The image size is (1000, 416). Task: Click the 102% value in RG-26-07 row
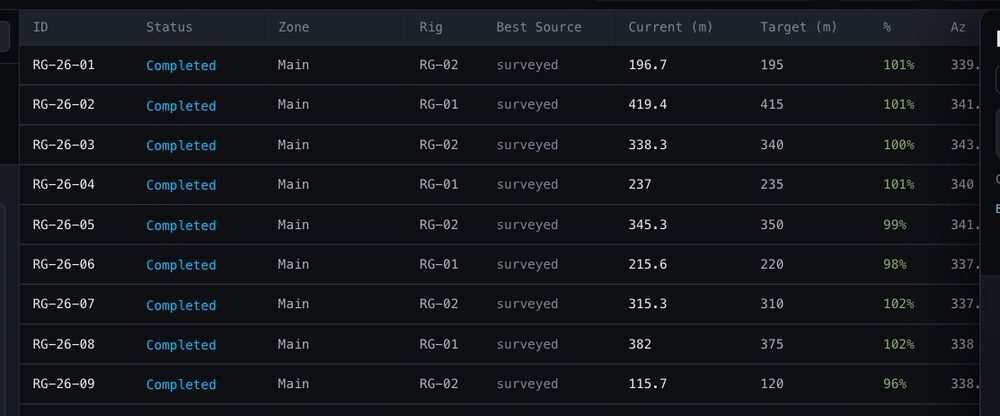pyautogui.click(x=899, y=304)
